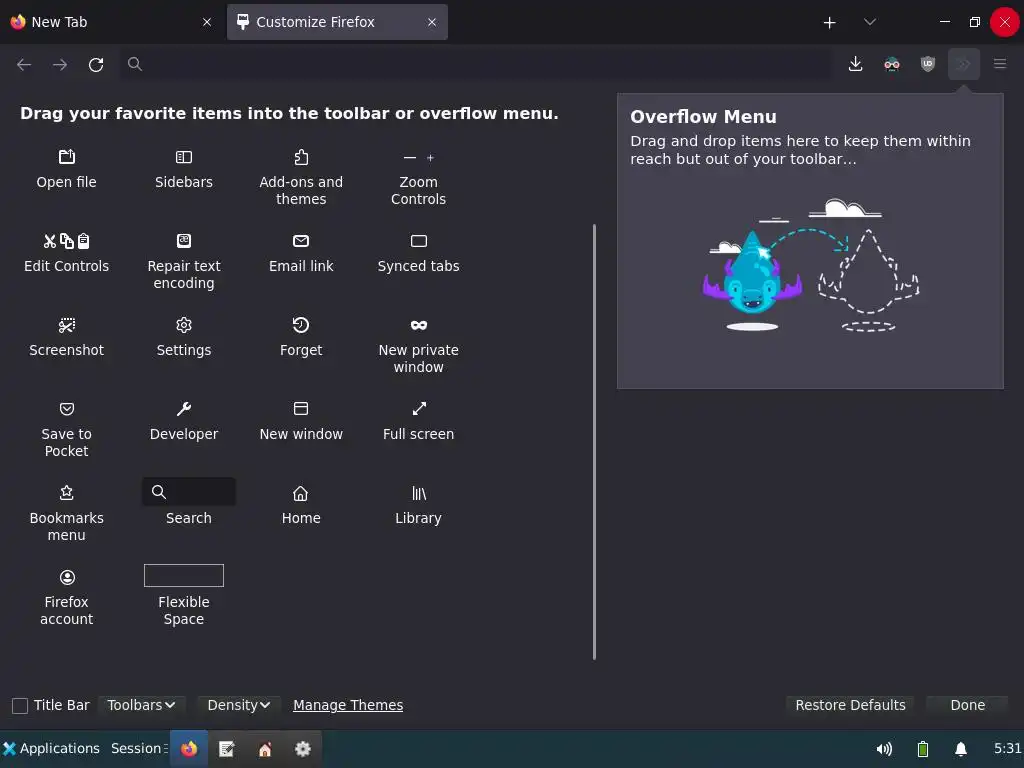The width and height of the screenshot is (1024, 768).
Task: Select the Synced tabs icon
Action: point(419,241)
